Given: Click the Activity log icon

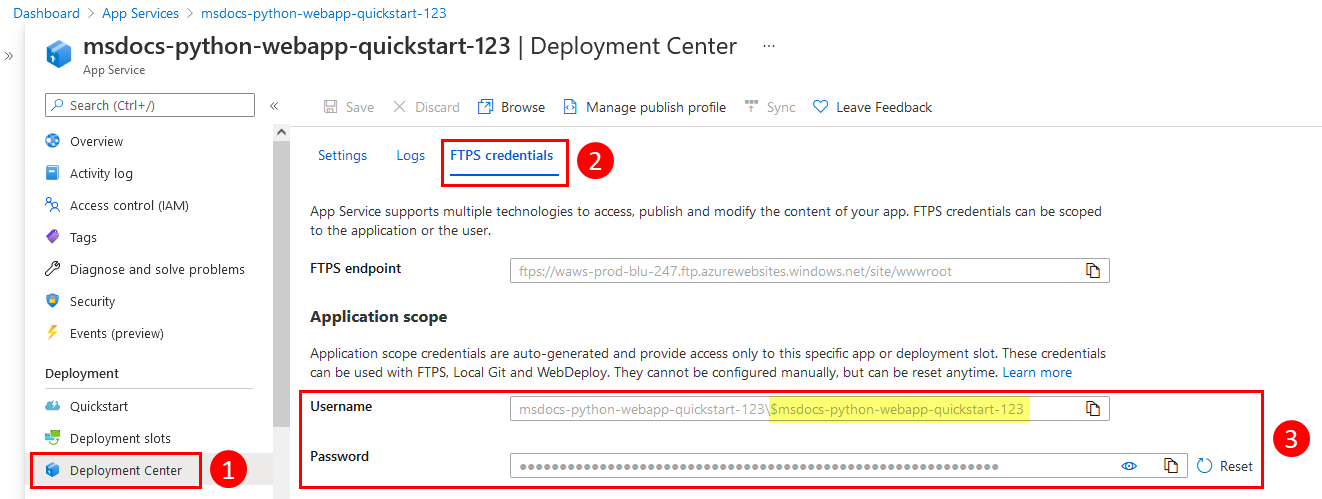Looking at the screenshot, I should pos(53,173).
